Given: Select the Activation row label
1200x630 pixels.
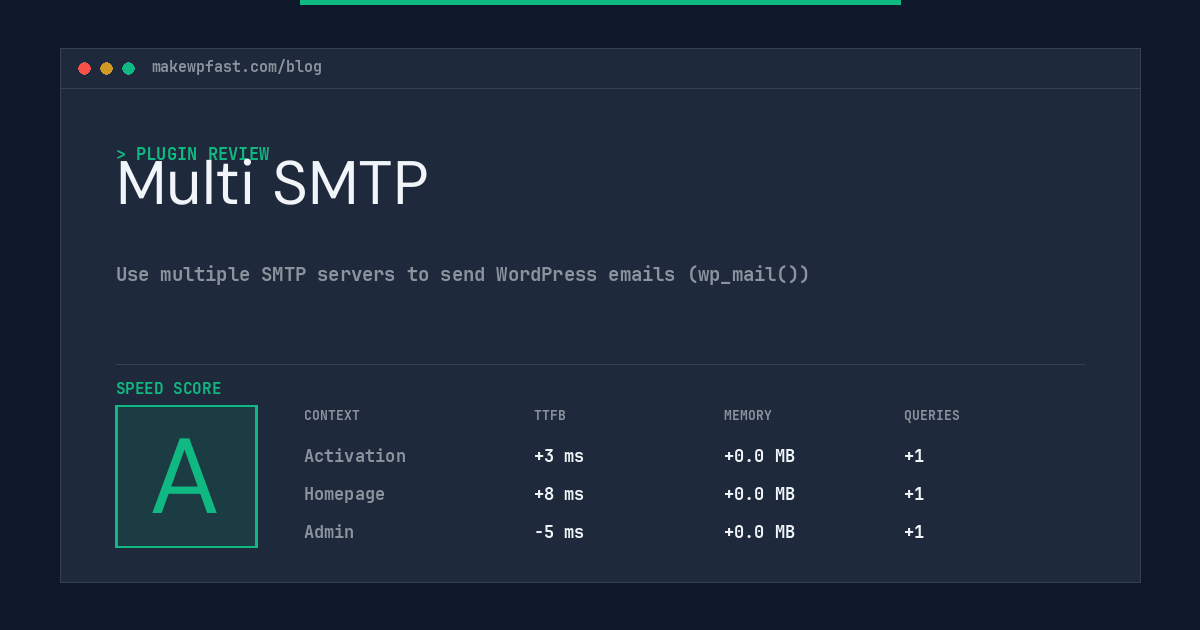Looking at the screenshot, I should pos(355,456).
